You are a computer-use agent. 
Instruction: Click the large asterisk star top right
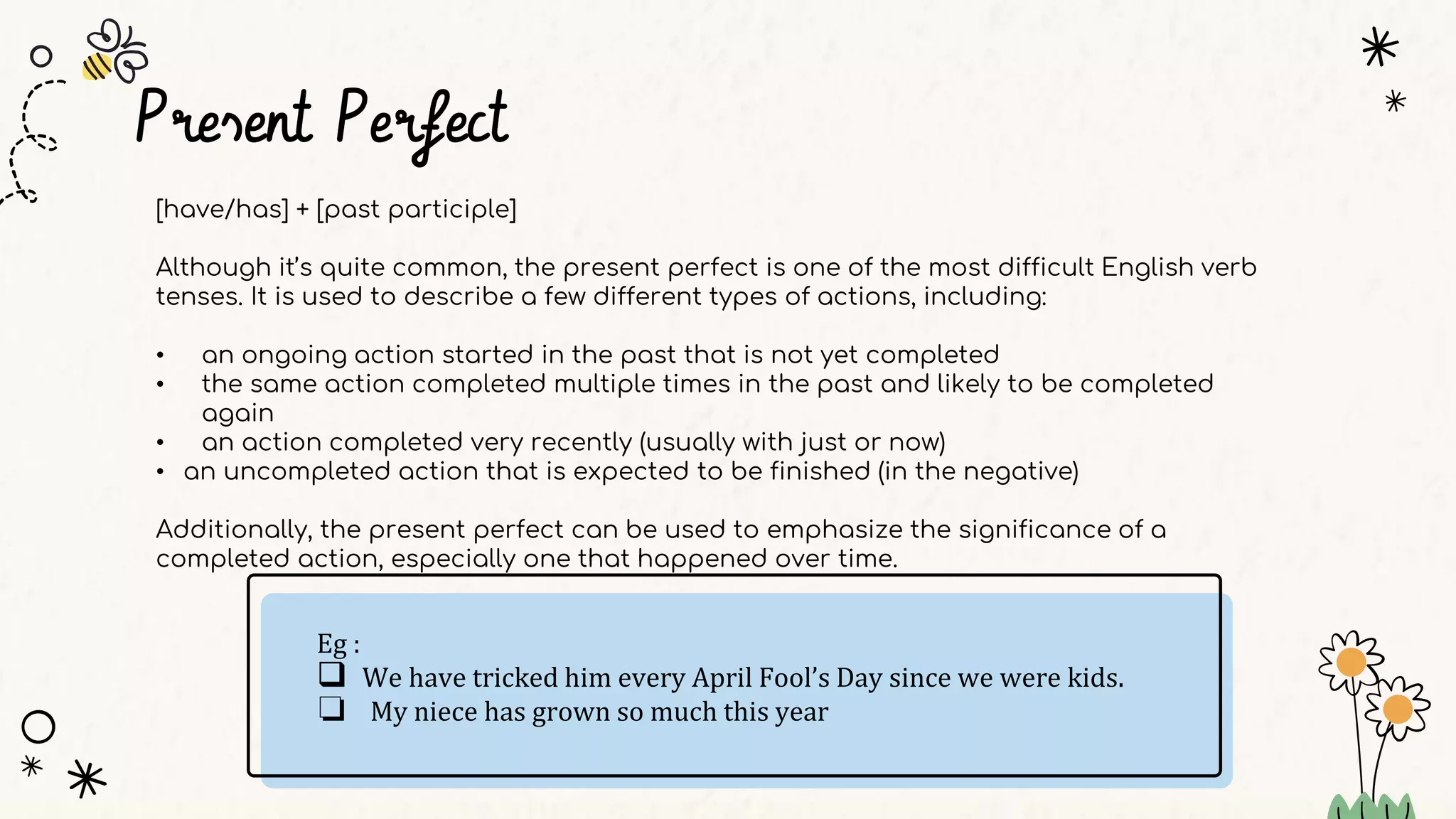tap(1380, 48)
